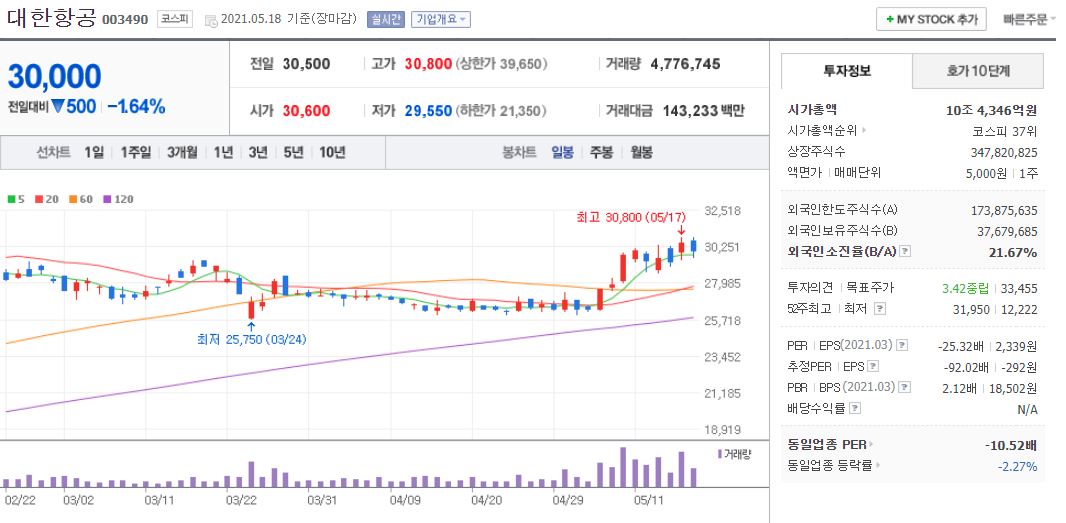This screenshot has height=523, width=1066.
Task: Click the red 20-day moving average legend
Action: 46,199
